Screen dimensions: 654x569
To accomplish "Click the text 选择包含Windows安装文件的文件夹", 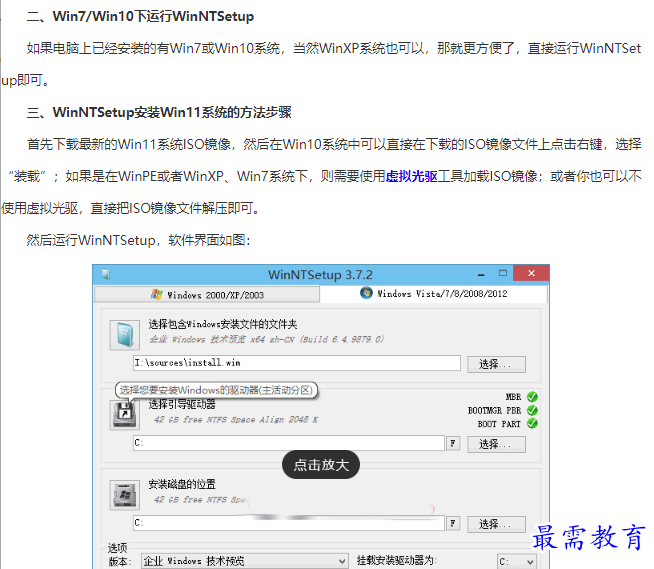I will pos(223,324).
